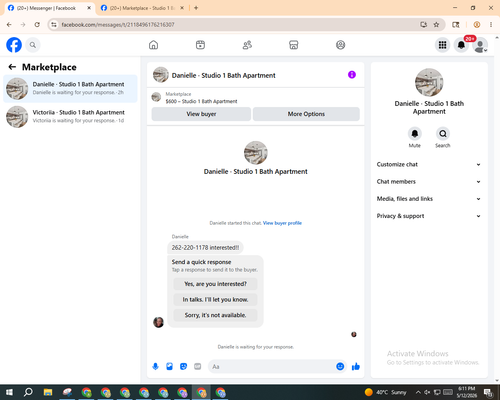Open the Windows notification center icon
This screenshot has width=500, height=400.
[488, 392]
